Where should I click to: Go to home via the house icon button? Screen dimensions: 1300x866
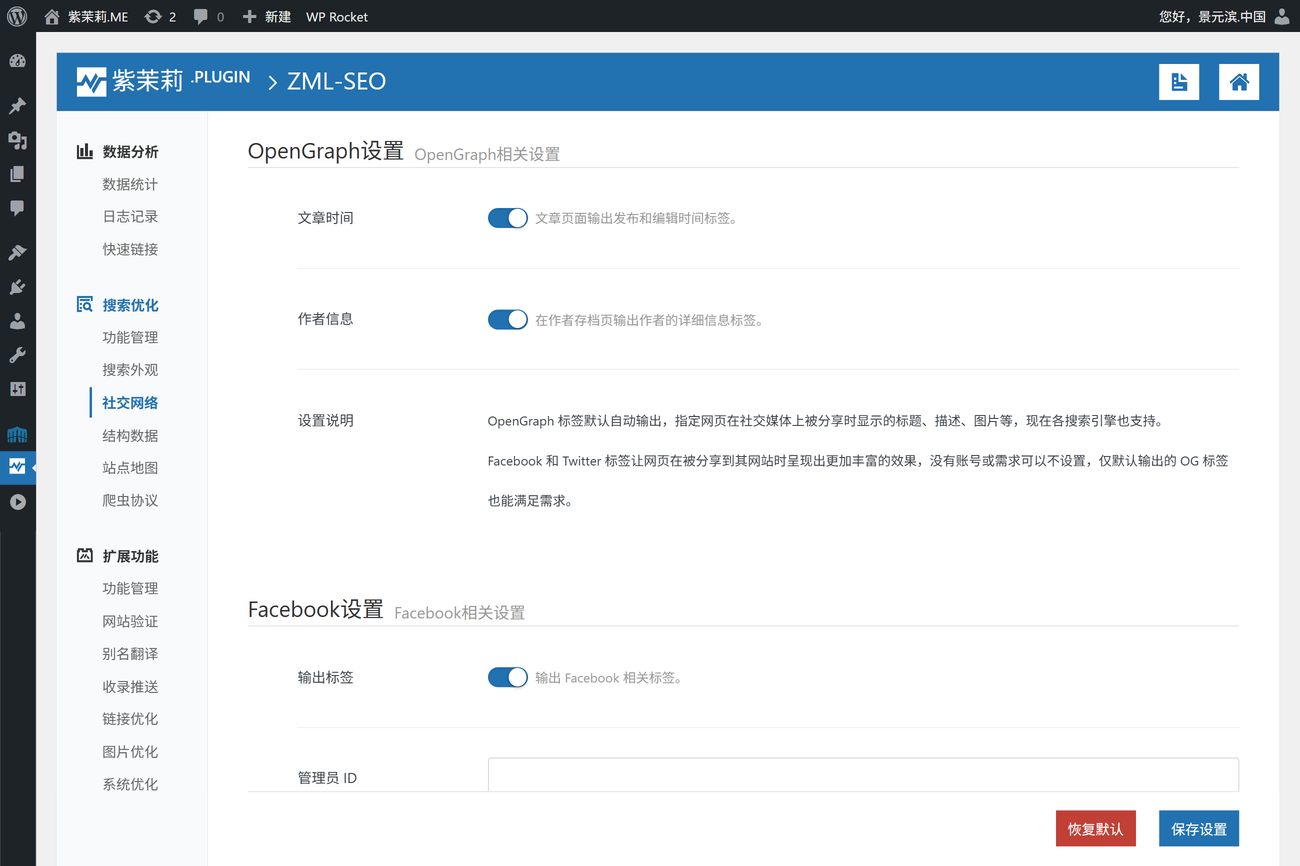(x=1239, y=82)
